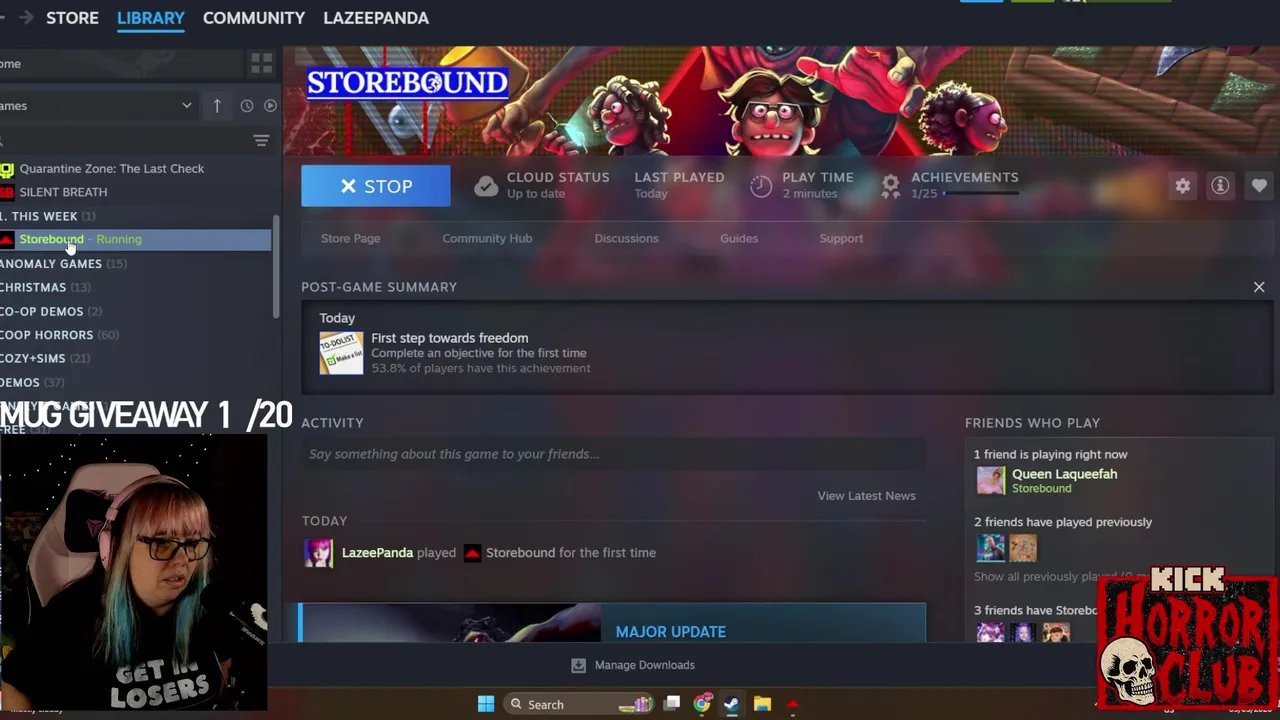Select Quarantine Zone: The Last Check

(112, 169)
